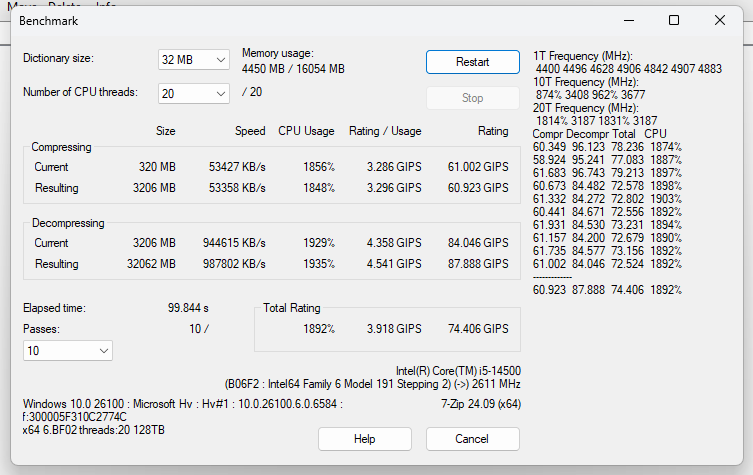The height and width of the screenshot is (475, 753).
Task: Click the Total Rating 1892% CPU usage
Action: [318, 329]
